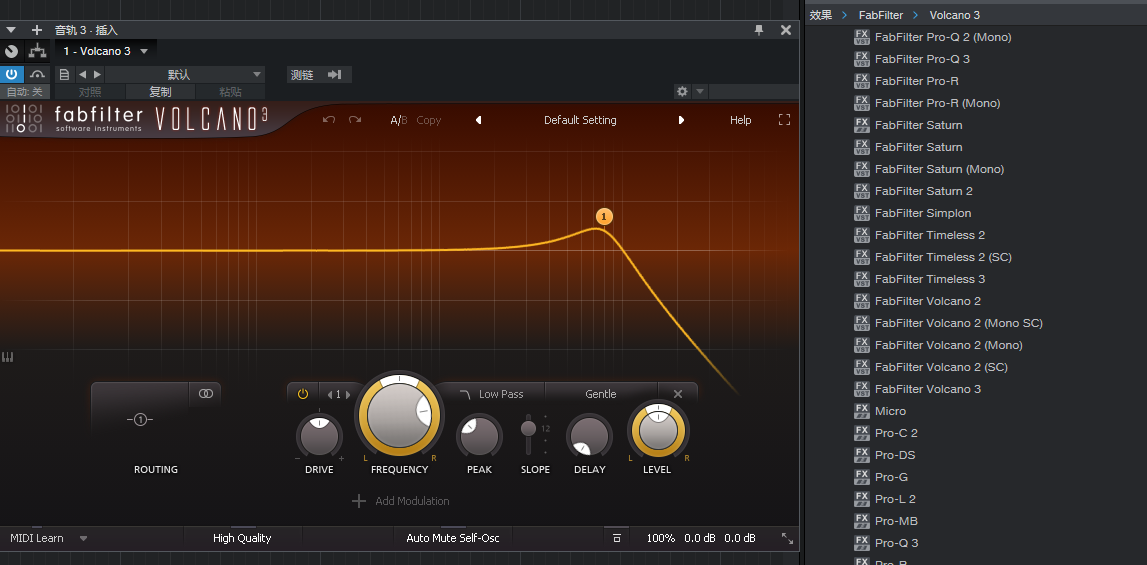Toggle the stereo link routing icon
The width and height of the screenshot is (1147, 565).
tap(205, 394)
